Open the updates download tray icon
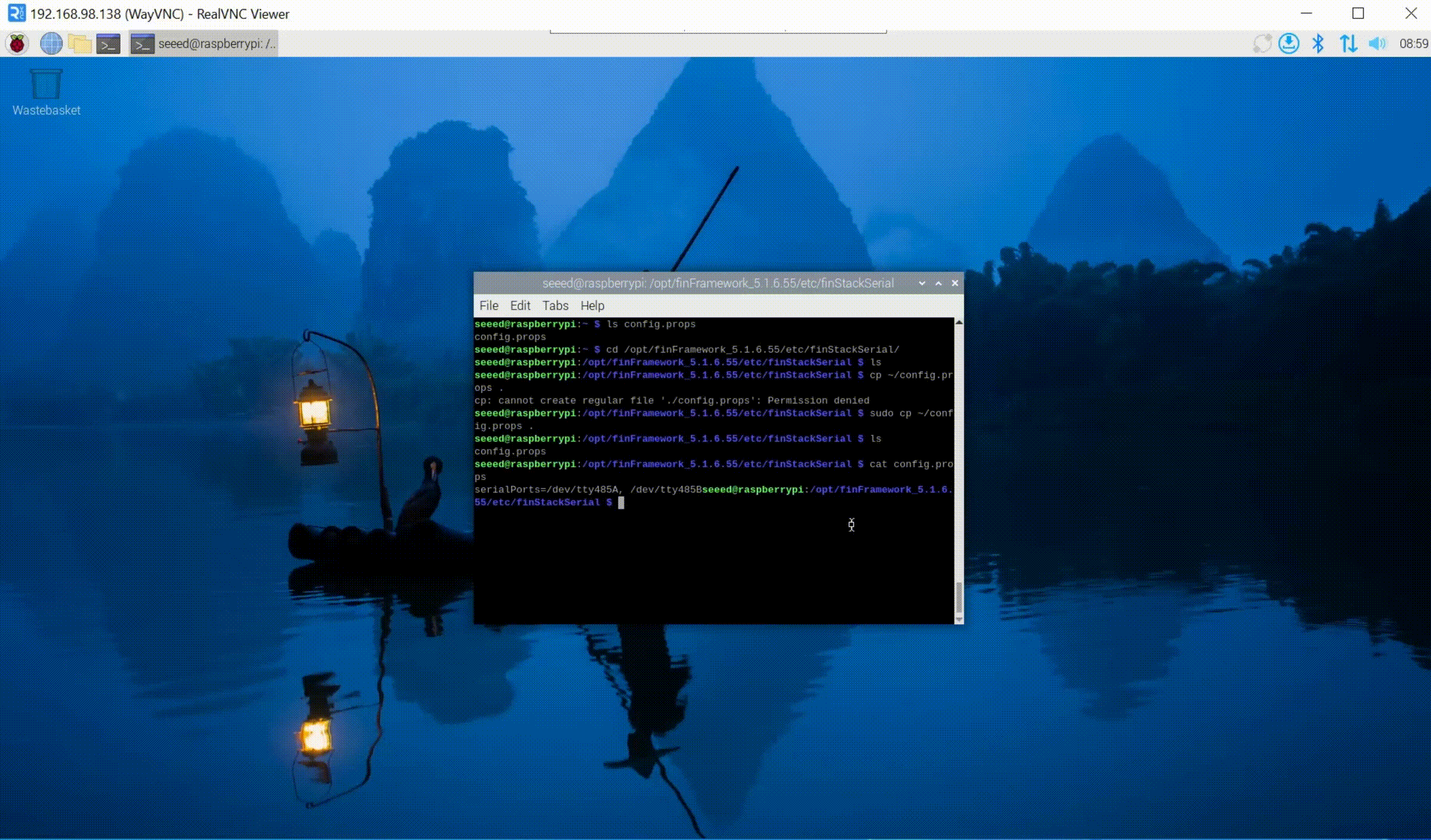The image size is (1431, 840). pyautogui.click(x=1288, y=44)
